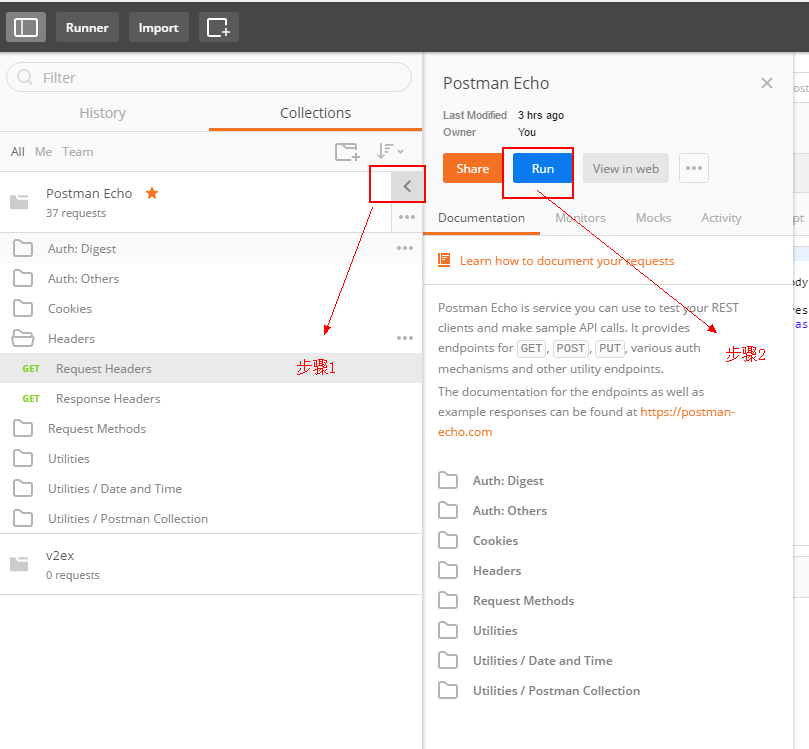Open Headers in documentation list
Image resolution: width=809 pixels, height=749 pixels.
497,570
